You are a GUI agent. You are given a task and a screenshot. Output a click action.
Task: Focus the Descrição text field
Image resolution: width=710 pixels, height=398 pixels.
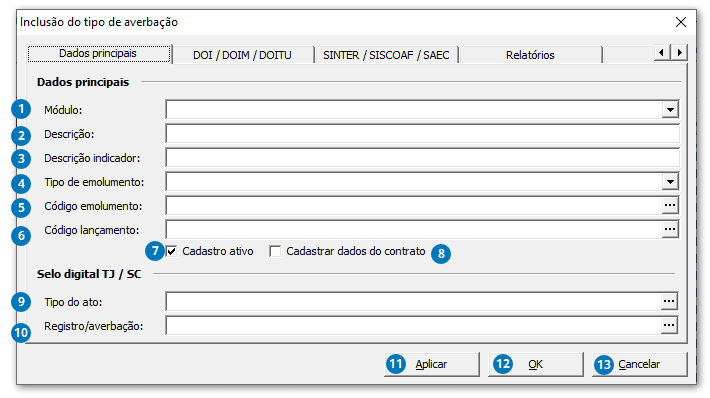(x=422, y=134)
